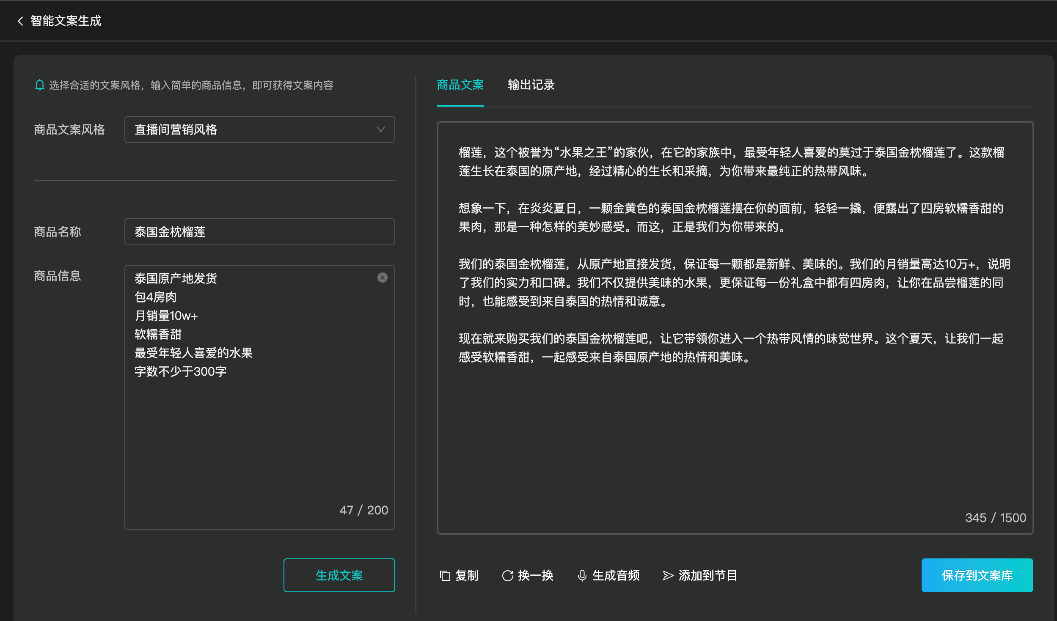The image size is (1057, 621).
Task: Click the output paragraph beginning 现在就来购买
Action: (730, 348)
